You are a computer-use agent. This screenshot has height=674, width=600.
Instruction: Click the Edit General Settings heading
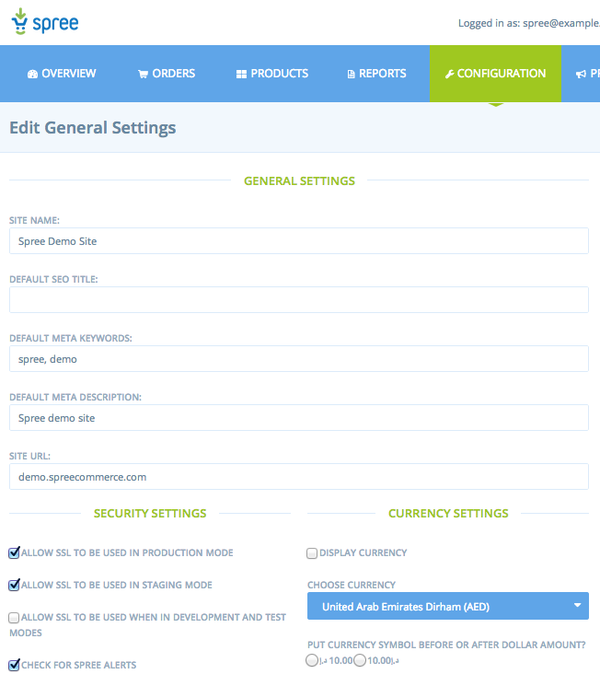pos(92,128)
